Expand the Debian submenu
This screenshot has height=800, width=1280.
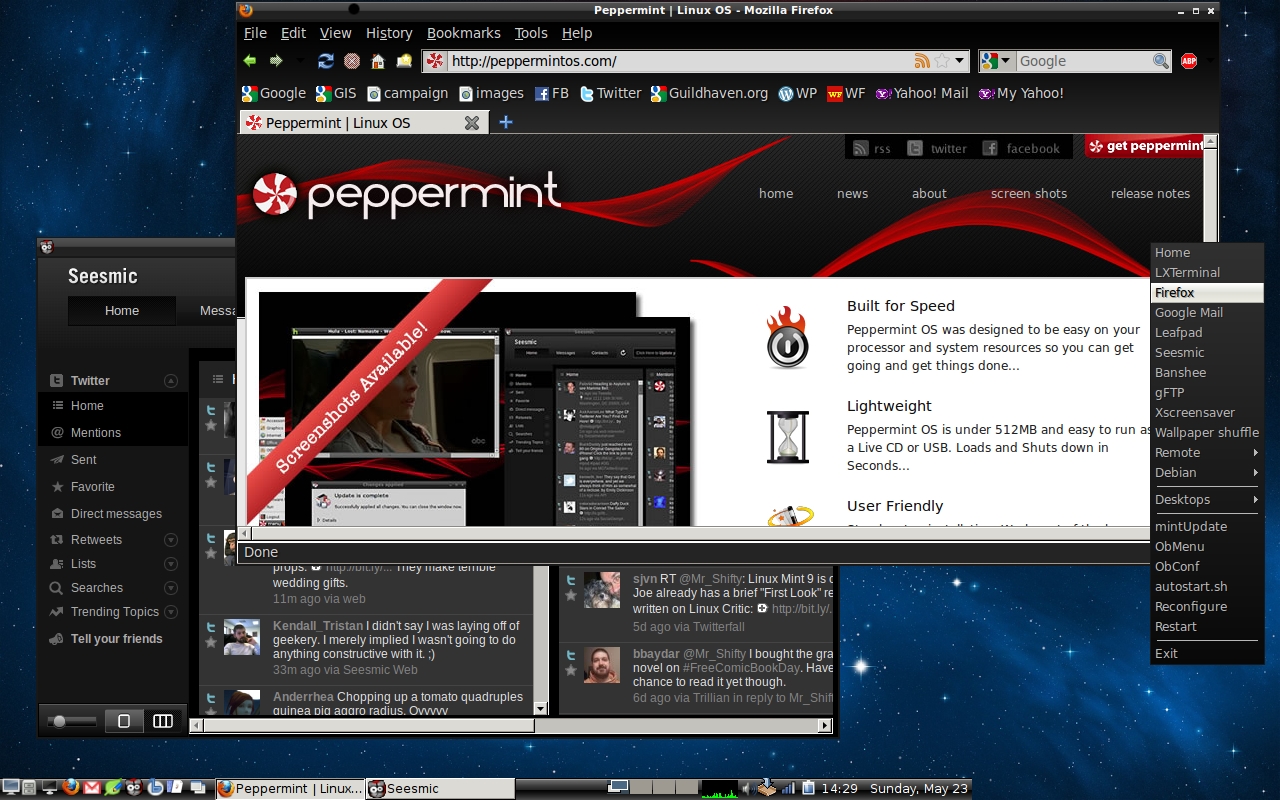1207,473
